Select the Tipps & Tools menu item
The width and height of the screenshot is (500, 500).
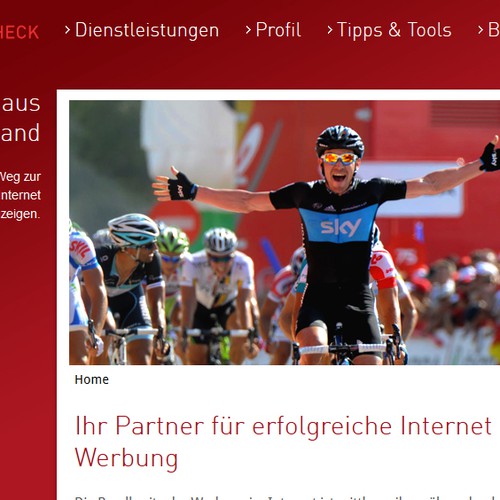pos(394,30)
